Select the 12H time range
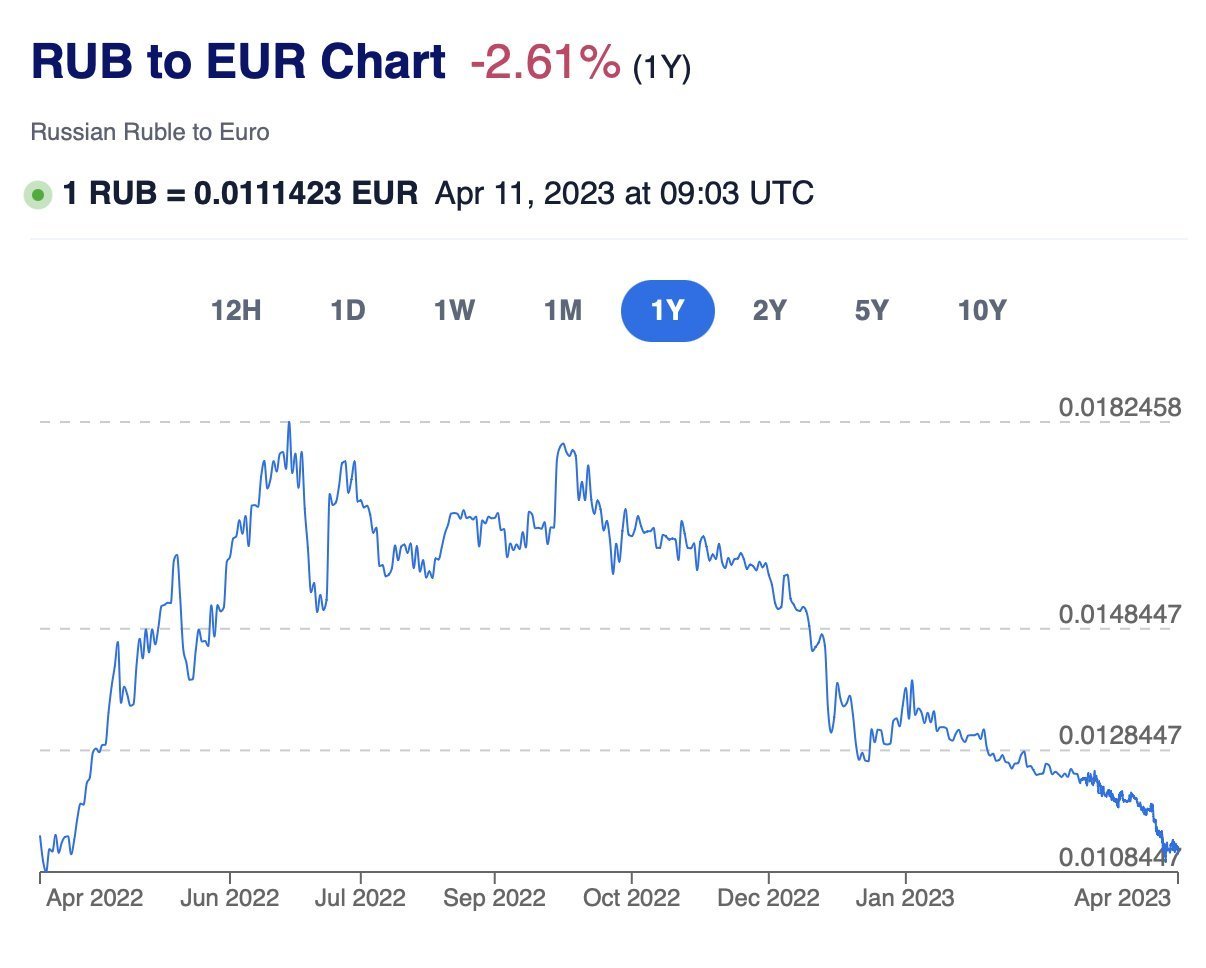1206x968 pixels. click(x=236, y=311)
